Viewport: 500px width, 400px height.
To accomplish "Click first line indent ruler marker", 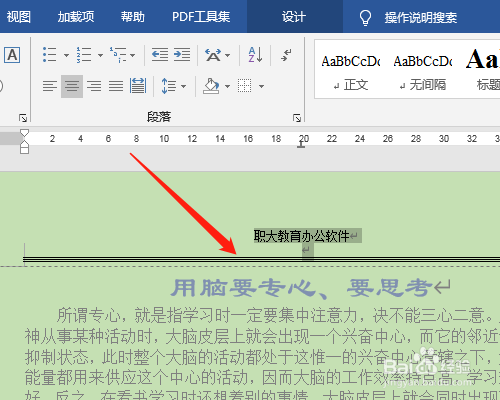I will (x=24, y=133).
